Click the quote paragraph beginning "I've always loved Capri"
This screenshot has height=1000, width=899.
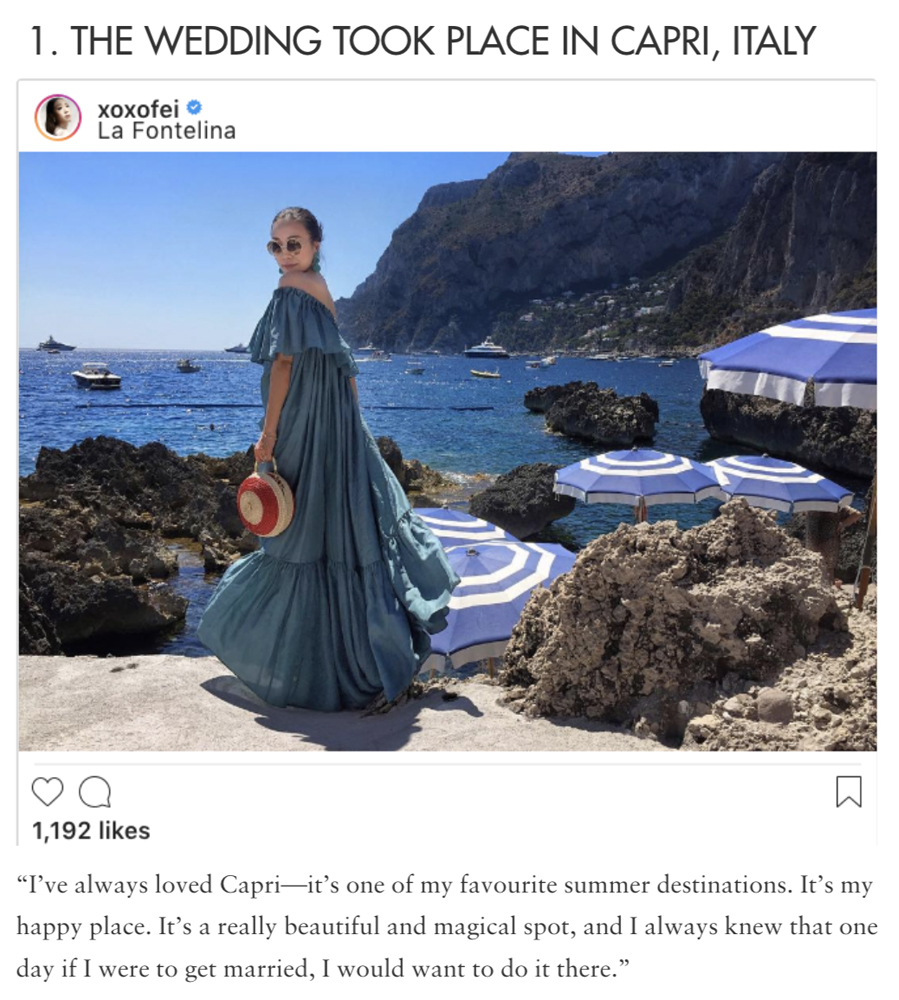[447, 927]
